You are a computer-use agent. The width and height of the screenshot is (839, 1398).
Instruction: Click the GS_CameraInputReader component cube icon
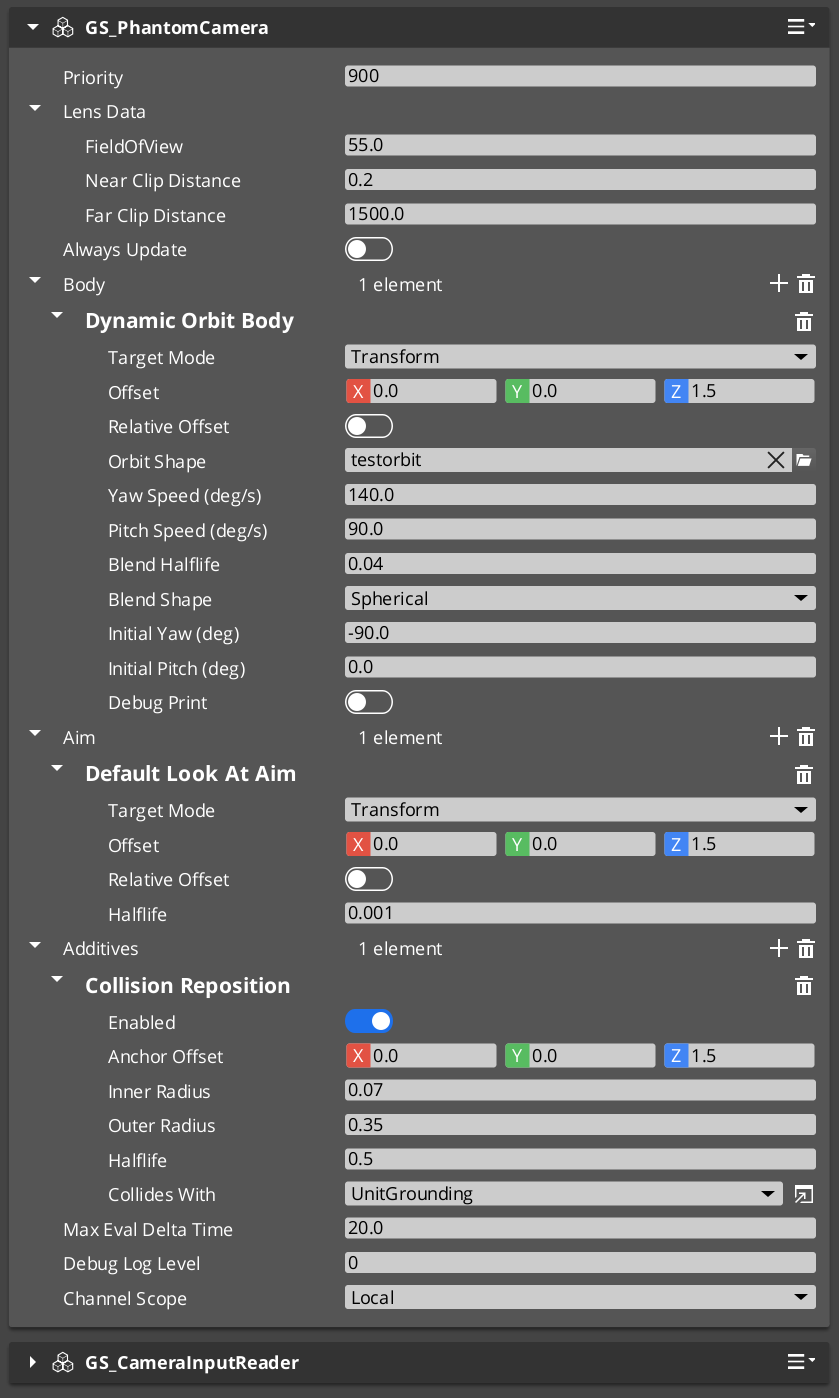tap(62, 1362)
